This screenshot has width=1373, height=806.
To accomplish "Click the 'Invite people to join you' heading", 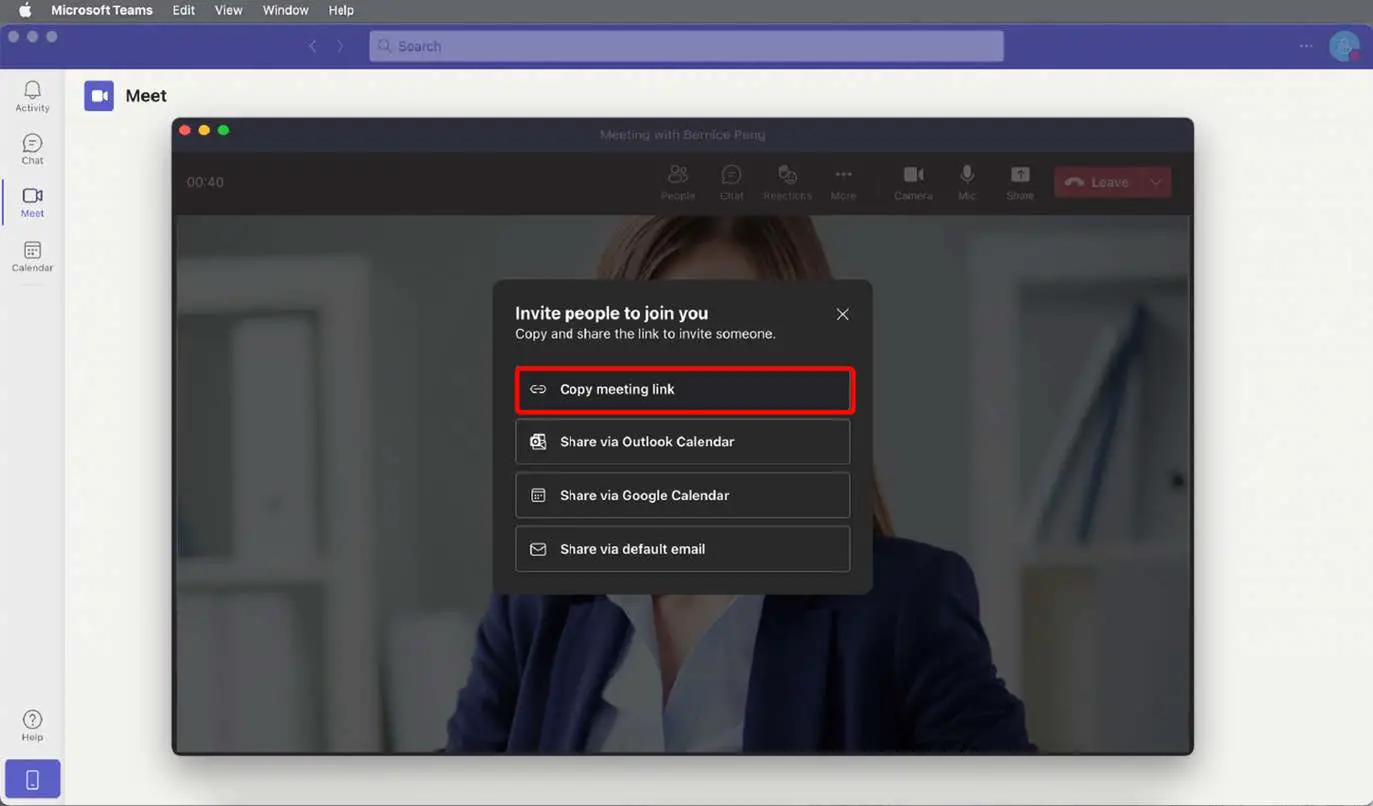I will click(612, 313).
